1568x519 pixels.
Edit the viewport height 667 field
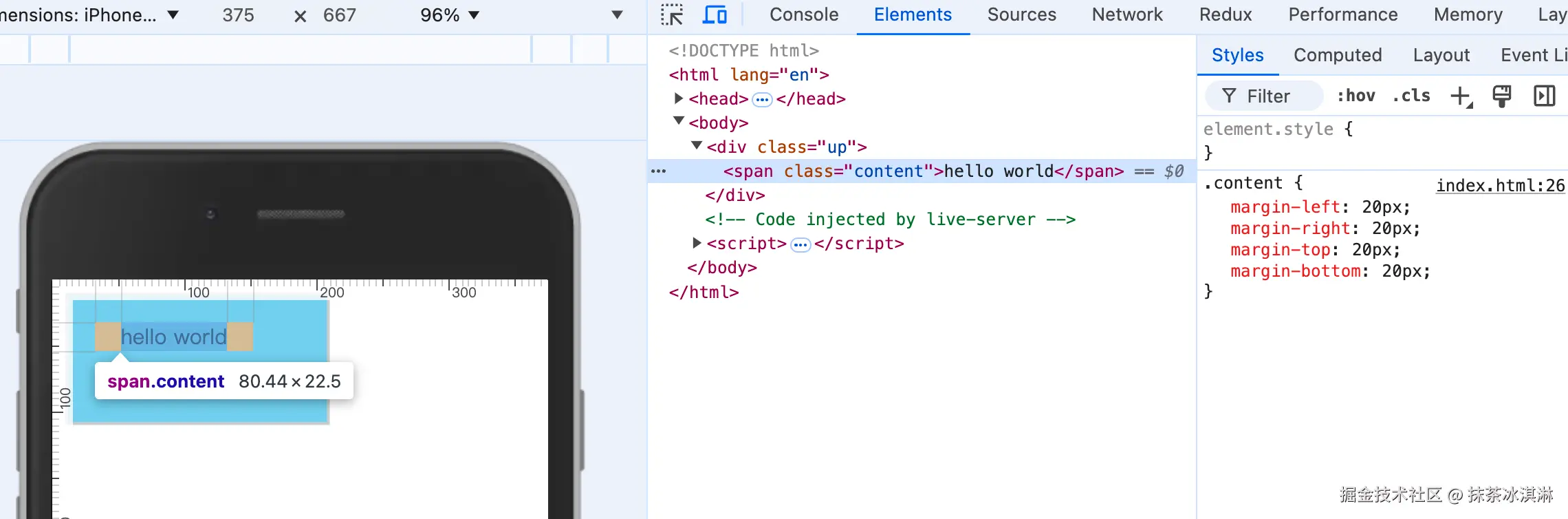click(x=340, y=15)
